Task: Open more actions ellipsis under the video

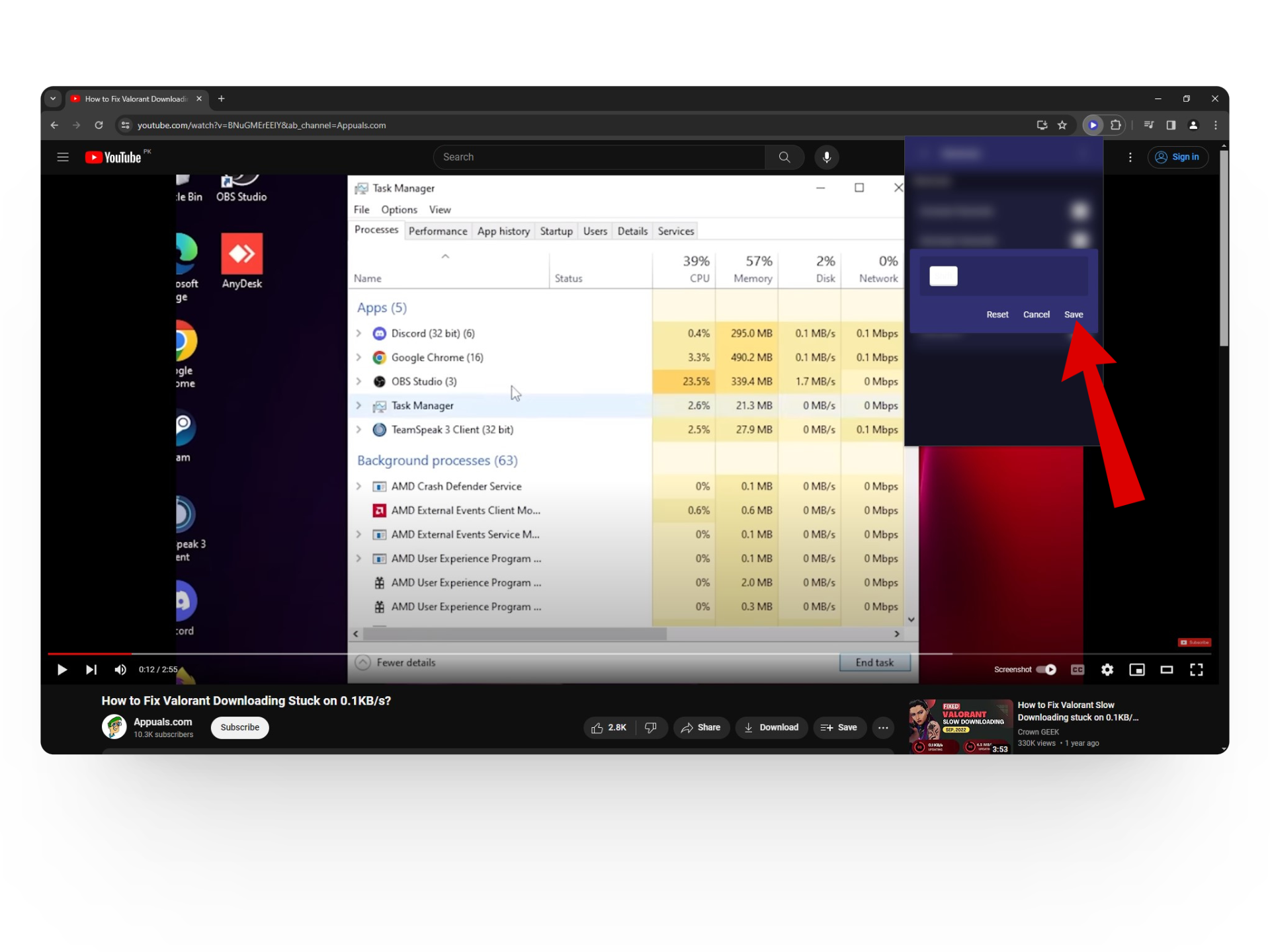Action: pos(882,727)
